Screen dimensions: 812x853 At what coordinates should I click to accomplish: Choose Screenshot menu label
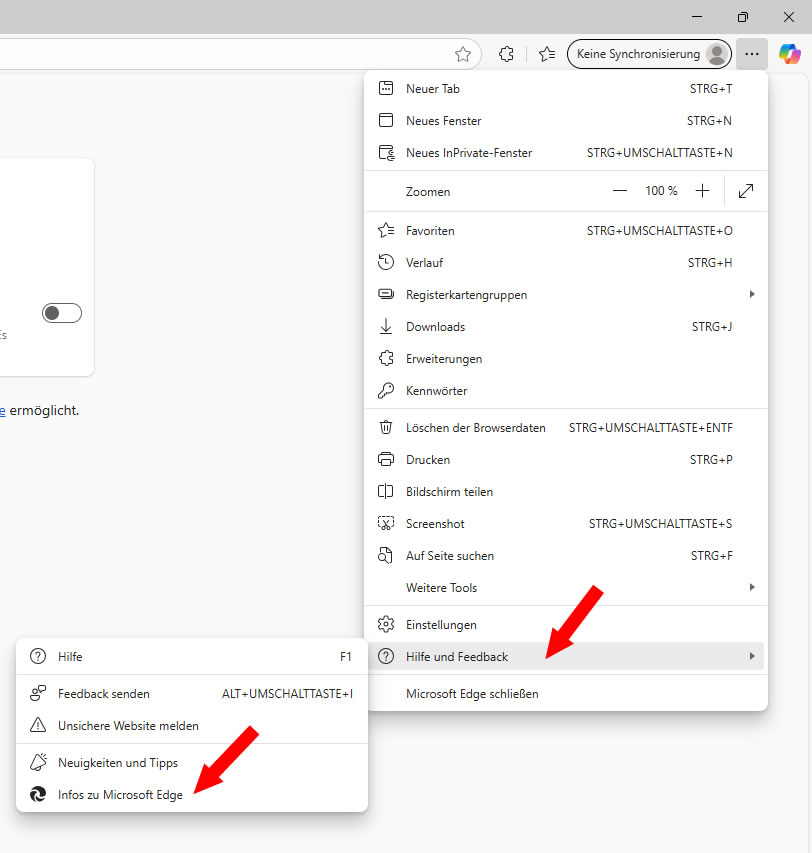[435, 524]
